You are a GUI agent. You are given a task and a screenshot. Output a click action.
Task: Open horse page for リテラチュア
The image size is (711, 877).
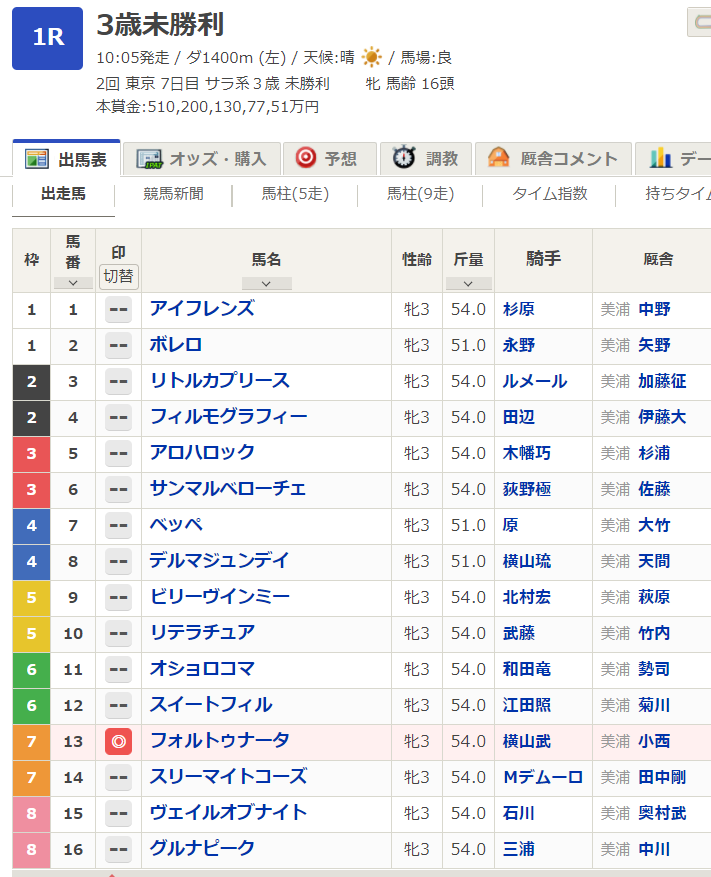(x=202, y=633)
